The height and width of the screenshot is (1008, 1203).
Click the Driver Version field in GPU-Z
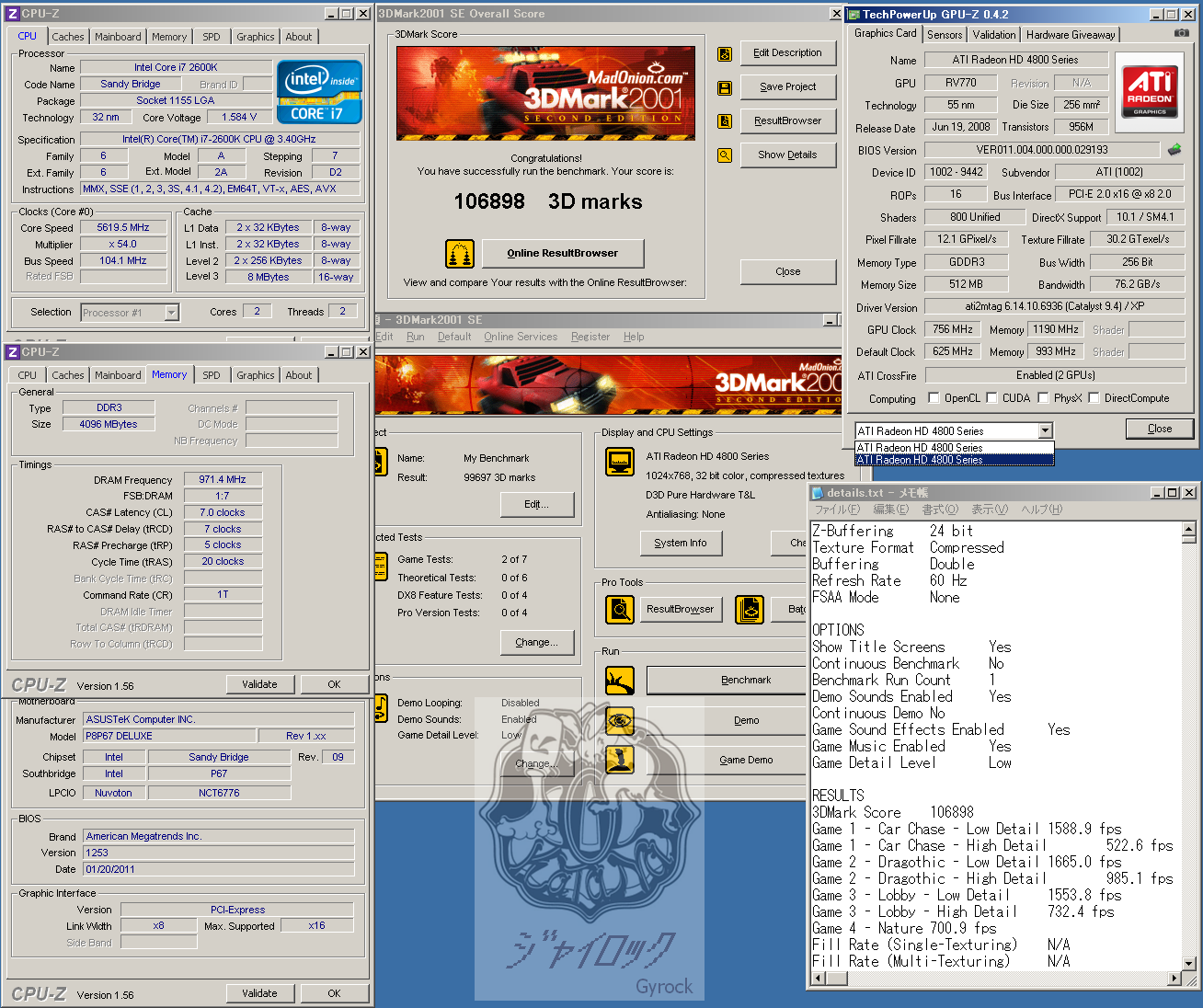click(1055, 306)
